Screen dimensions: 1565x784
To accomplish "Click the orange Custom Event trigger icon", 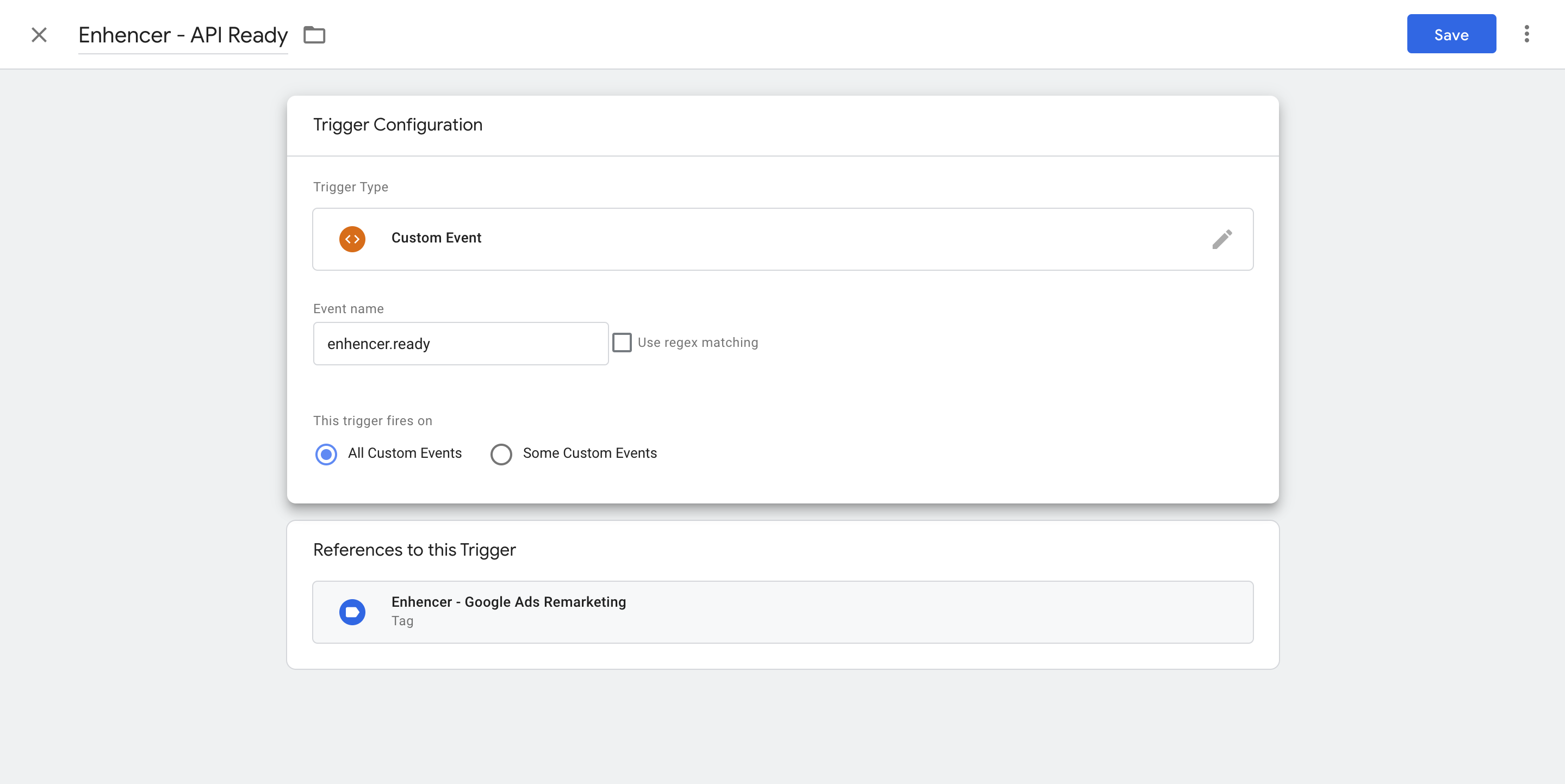I will [352, 238].
